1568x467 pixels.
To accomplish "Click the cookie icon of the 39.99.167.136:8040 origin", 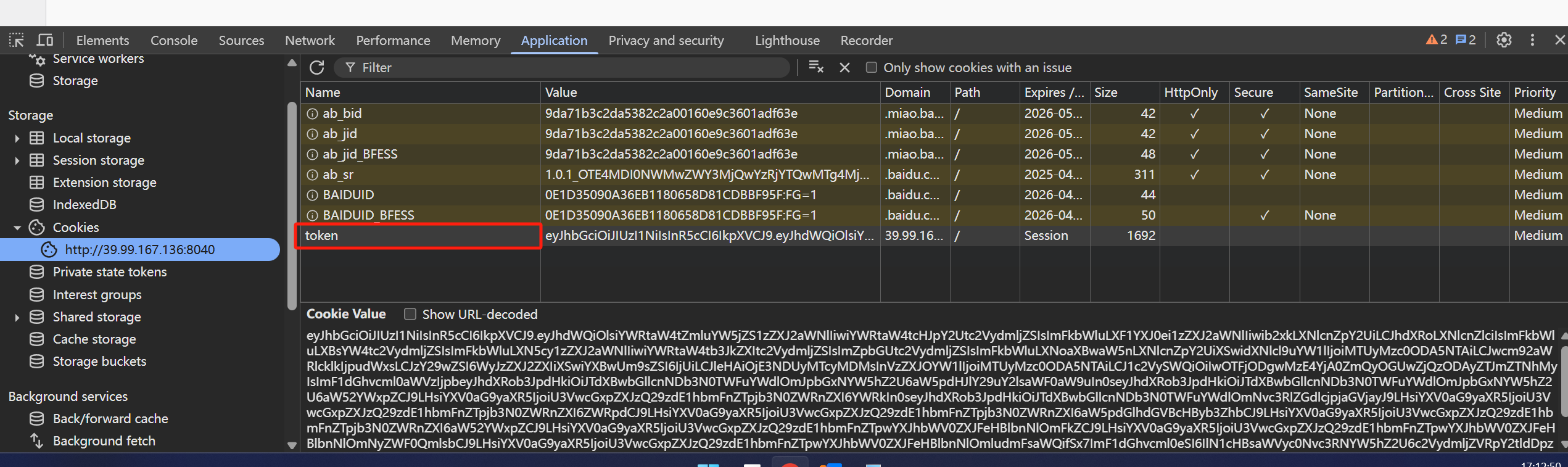I will [x=49, y=249].
